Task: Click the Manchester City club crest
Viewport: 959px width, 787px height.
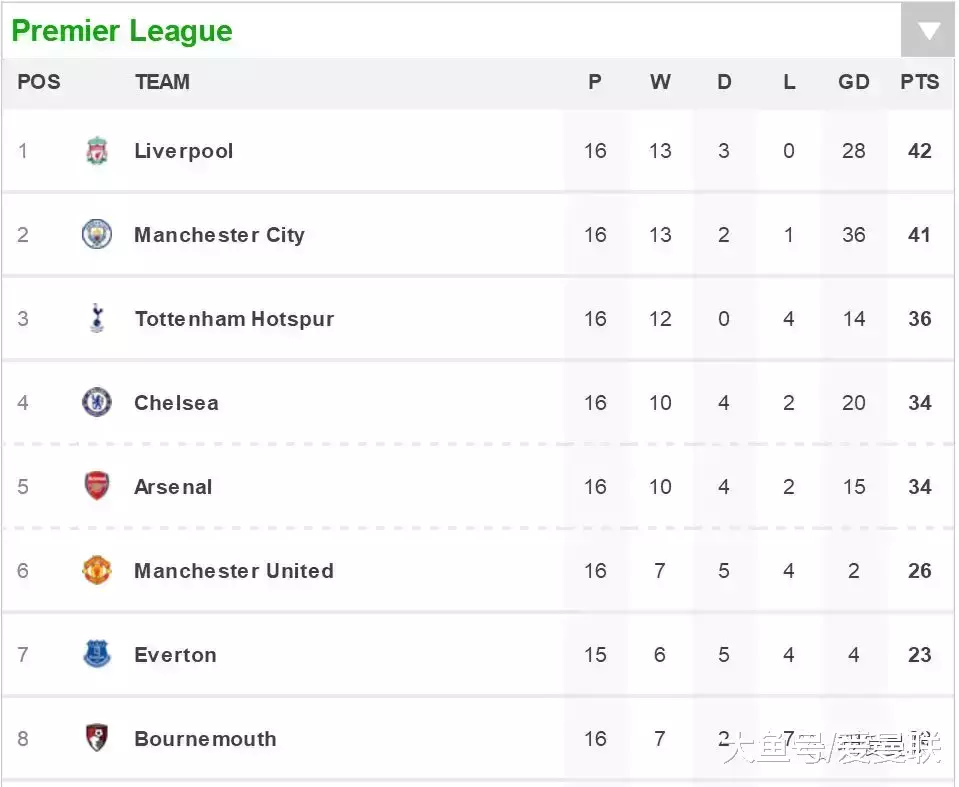Action: (97, 234)
